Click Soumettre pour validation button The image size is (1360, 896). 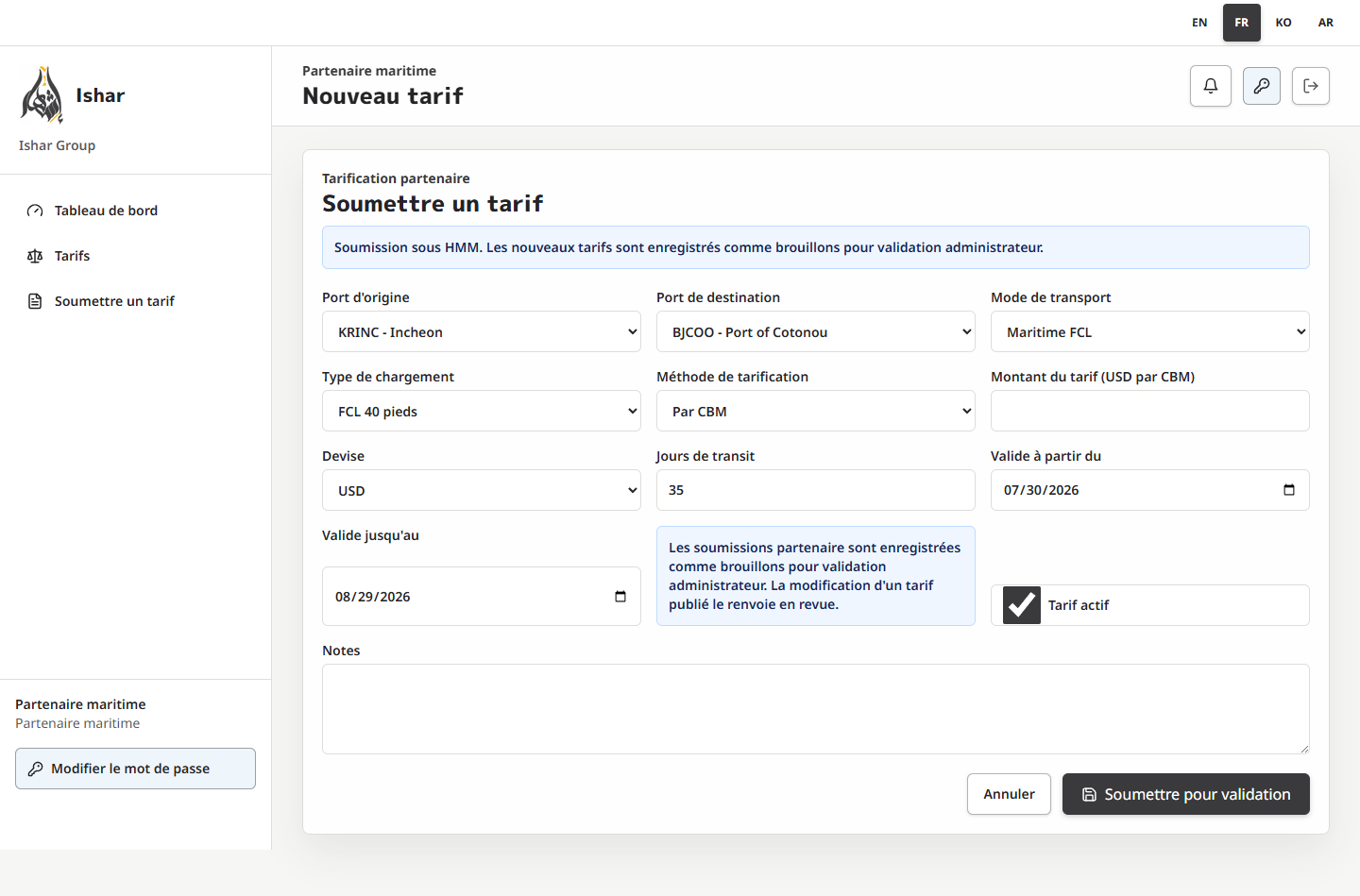(x=1186, y=794)
